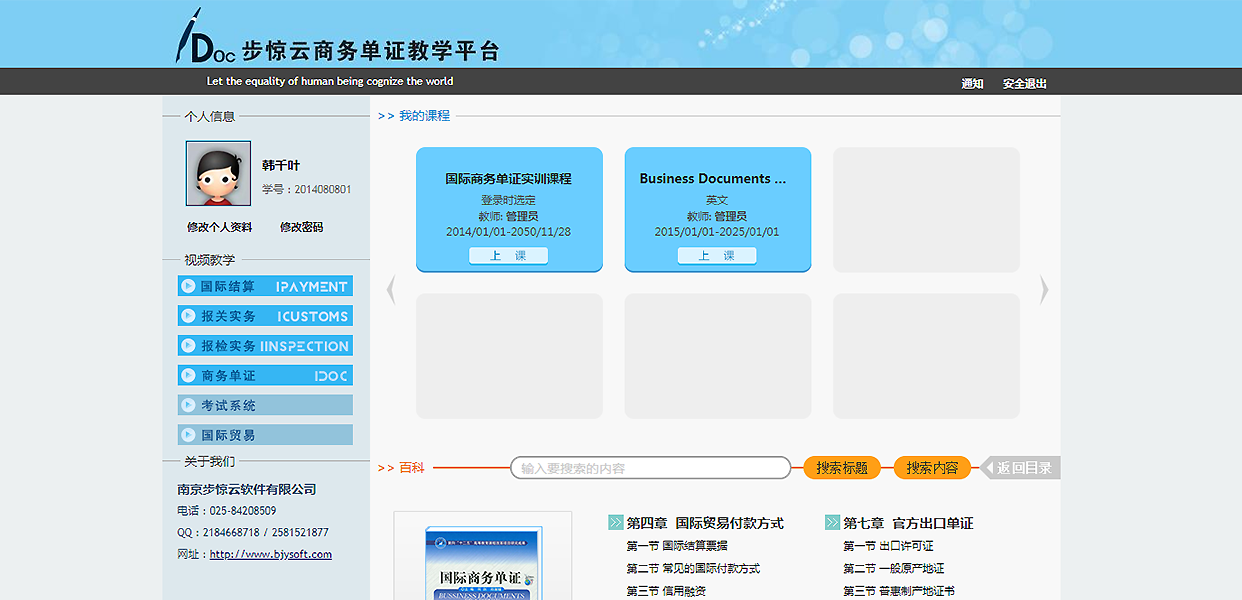The width and height of the screenshot is (1242, 600).
Task: Click the encyclopedia search input field
Action: [650, 468]
